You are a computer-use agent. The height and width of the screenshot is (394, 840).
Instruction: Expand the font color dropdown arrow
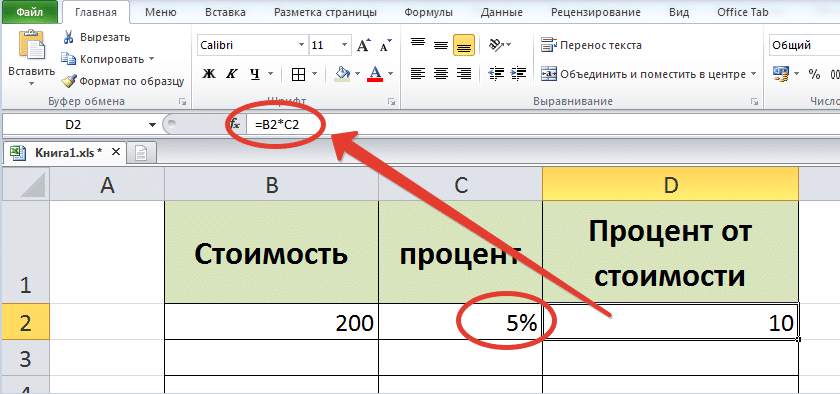click(x=391, y=74)
